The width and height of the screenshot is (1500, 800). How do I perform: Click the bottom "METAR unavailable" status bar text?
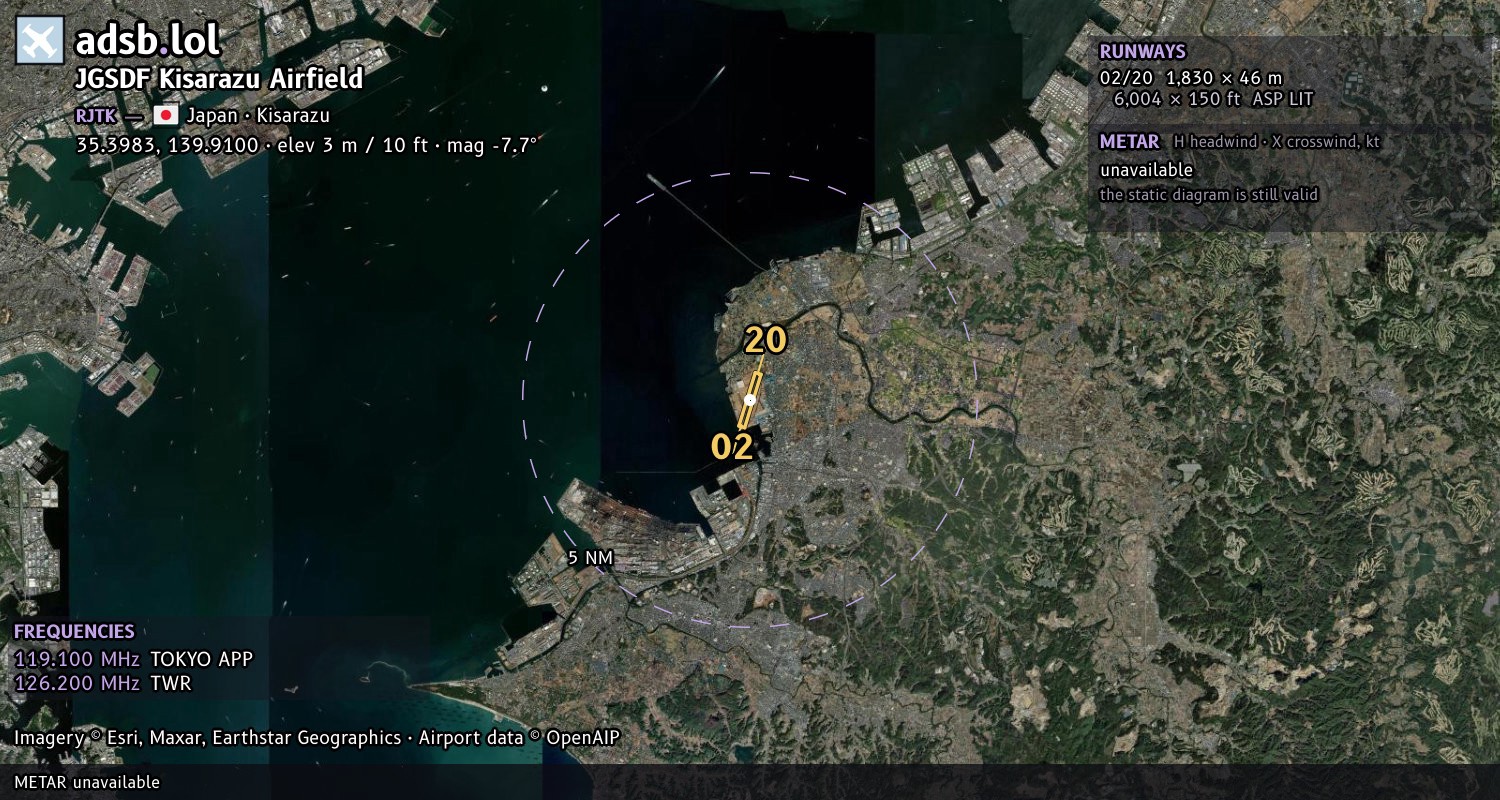pyautogui.click(x=87, y=782)
